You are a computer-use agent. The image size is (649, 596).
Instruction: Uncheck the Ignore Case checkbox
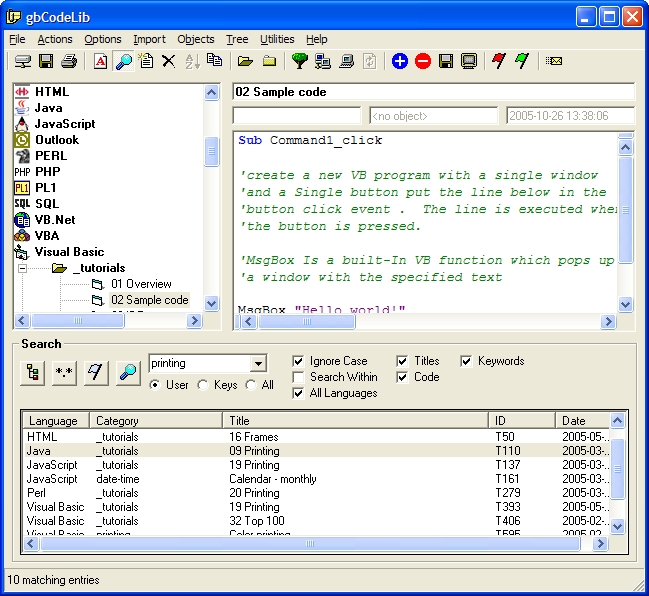[x=298, y=361]
